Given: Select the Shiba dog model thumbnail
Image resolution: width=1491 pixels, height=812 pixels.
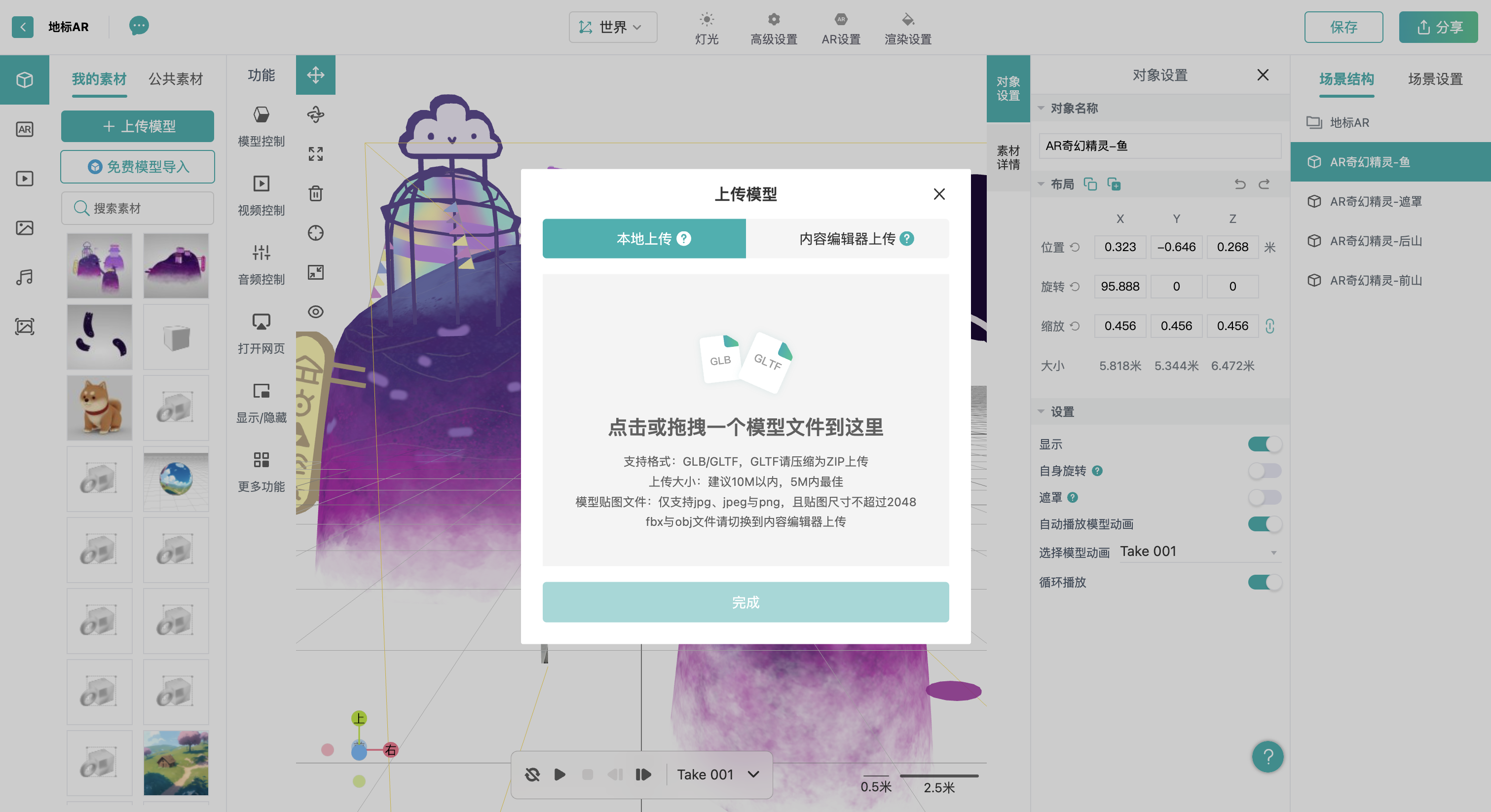Looking at the screenshot, I should 100,407.
